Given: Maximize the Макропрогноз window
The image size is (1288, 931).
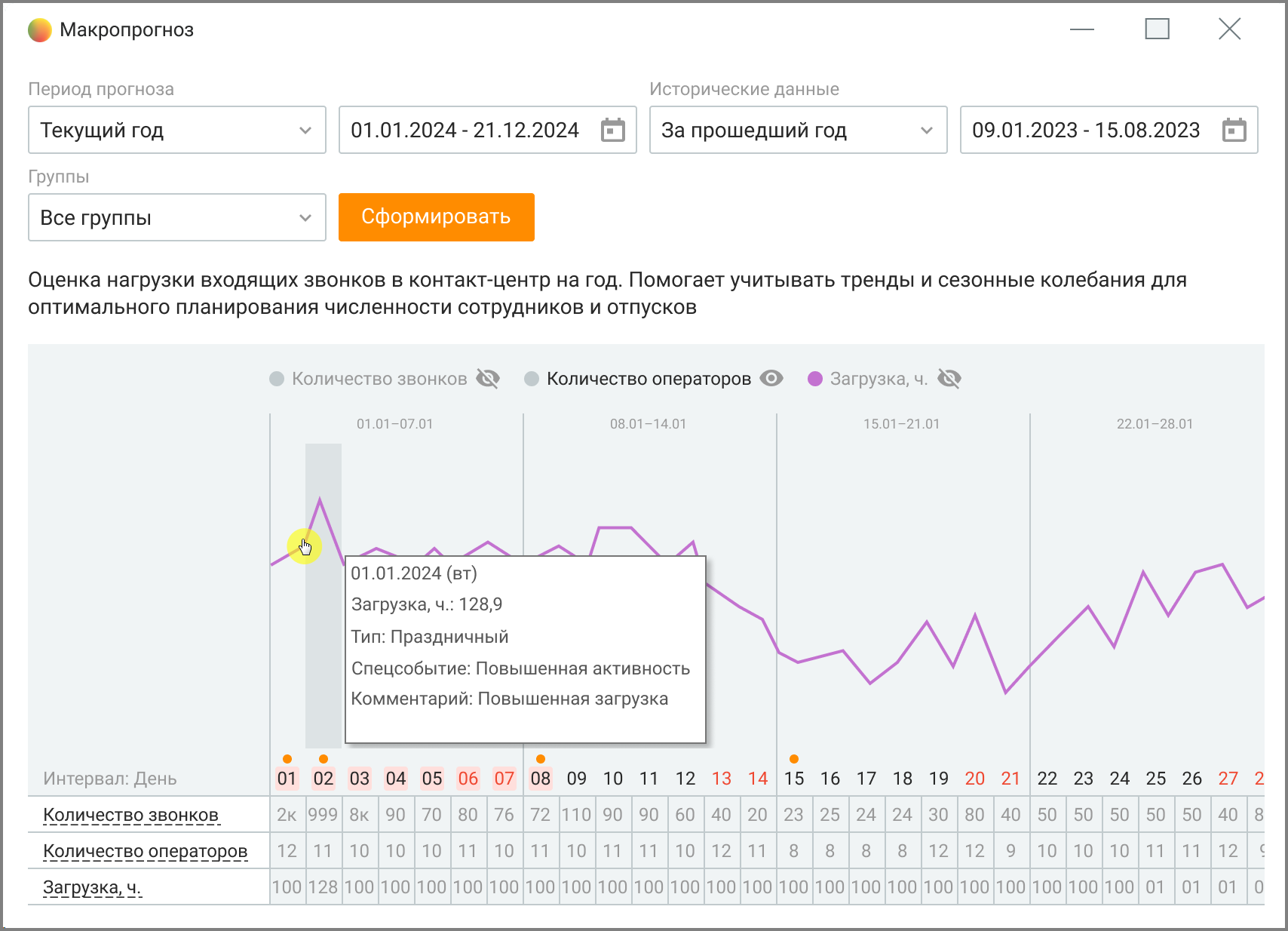Looking at the screenshot, I should coord(1158,29).
